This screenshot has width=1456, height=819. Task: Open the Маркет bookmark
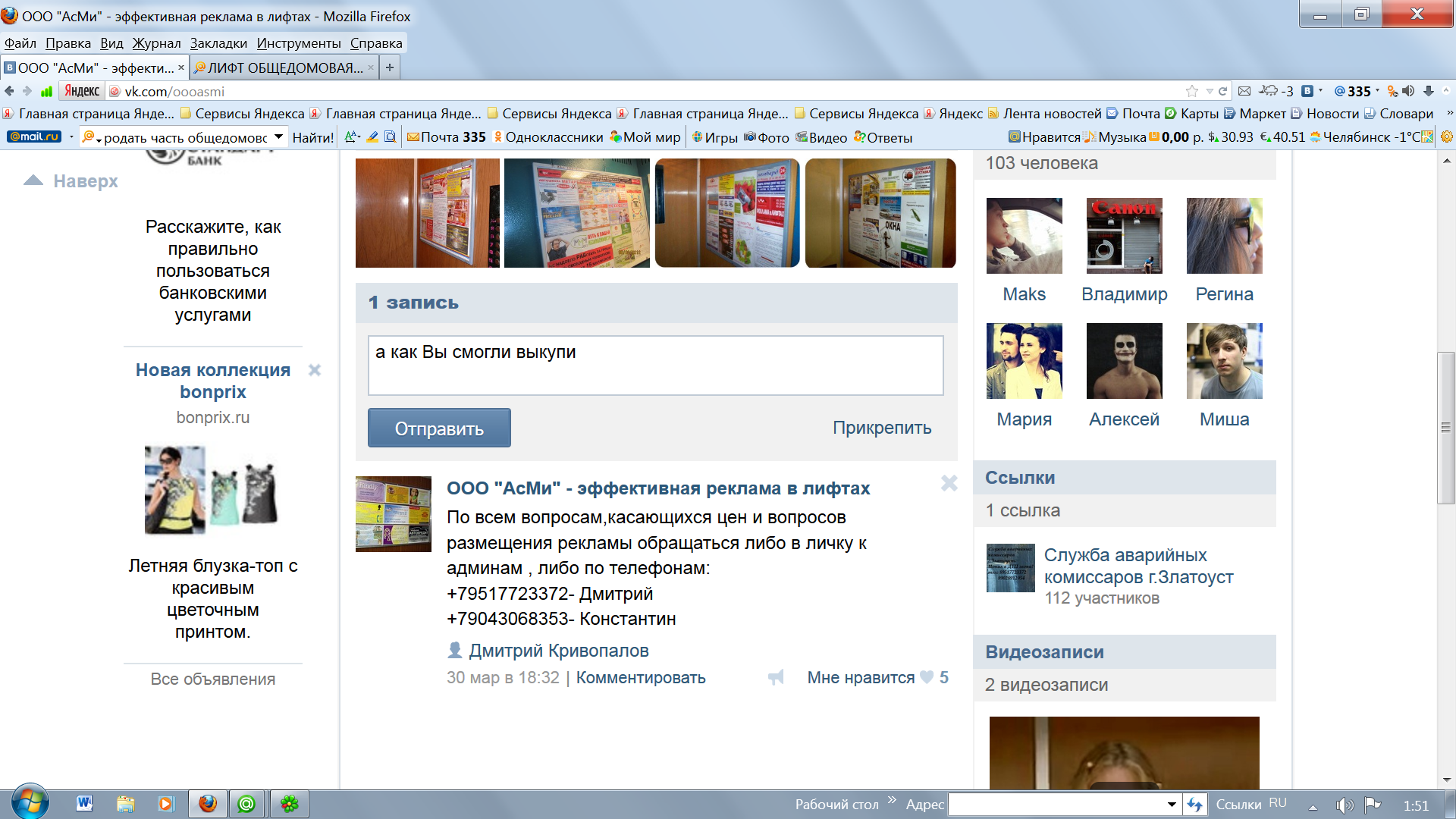click(x=1255, y=113)
